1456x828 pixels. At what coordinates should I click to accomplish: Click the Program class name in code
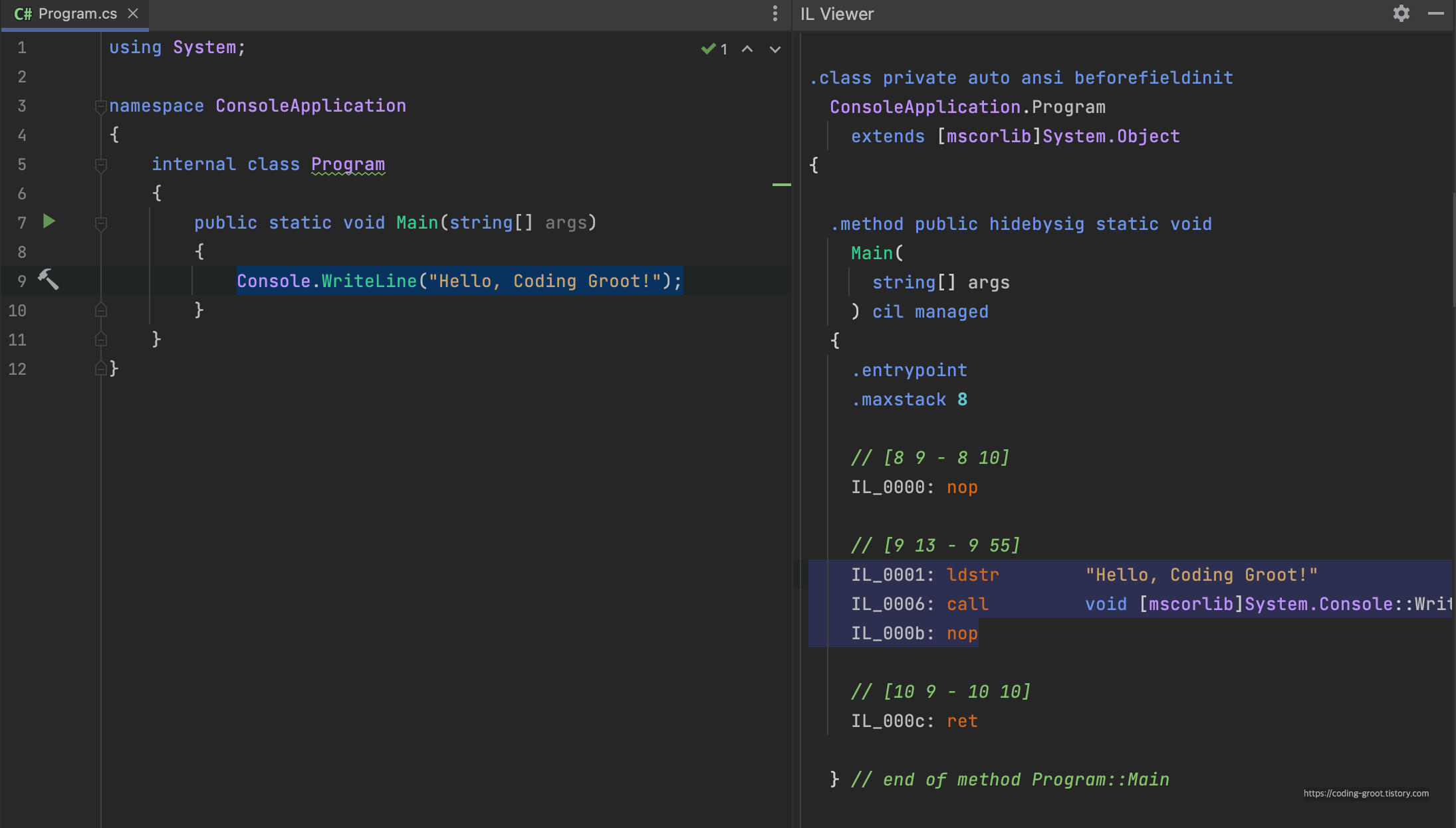[348, 164]
